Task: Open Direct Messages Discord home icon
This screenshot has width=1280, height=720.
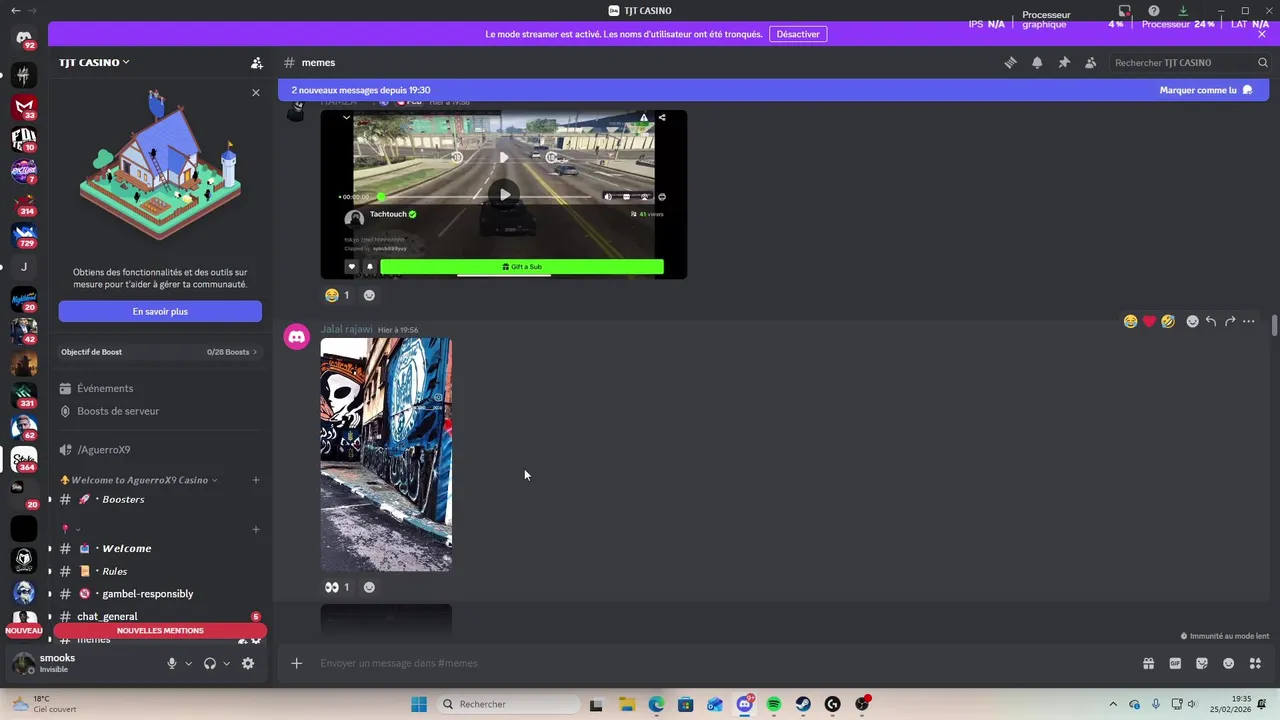Action: click(24, 39)
